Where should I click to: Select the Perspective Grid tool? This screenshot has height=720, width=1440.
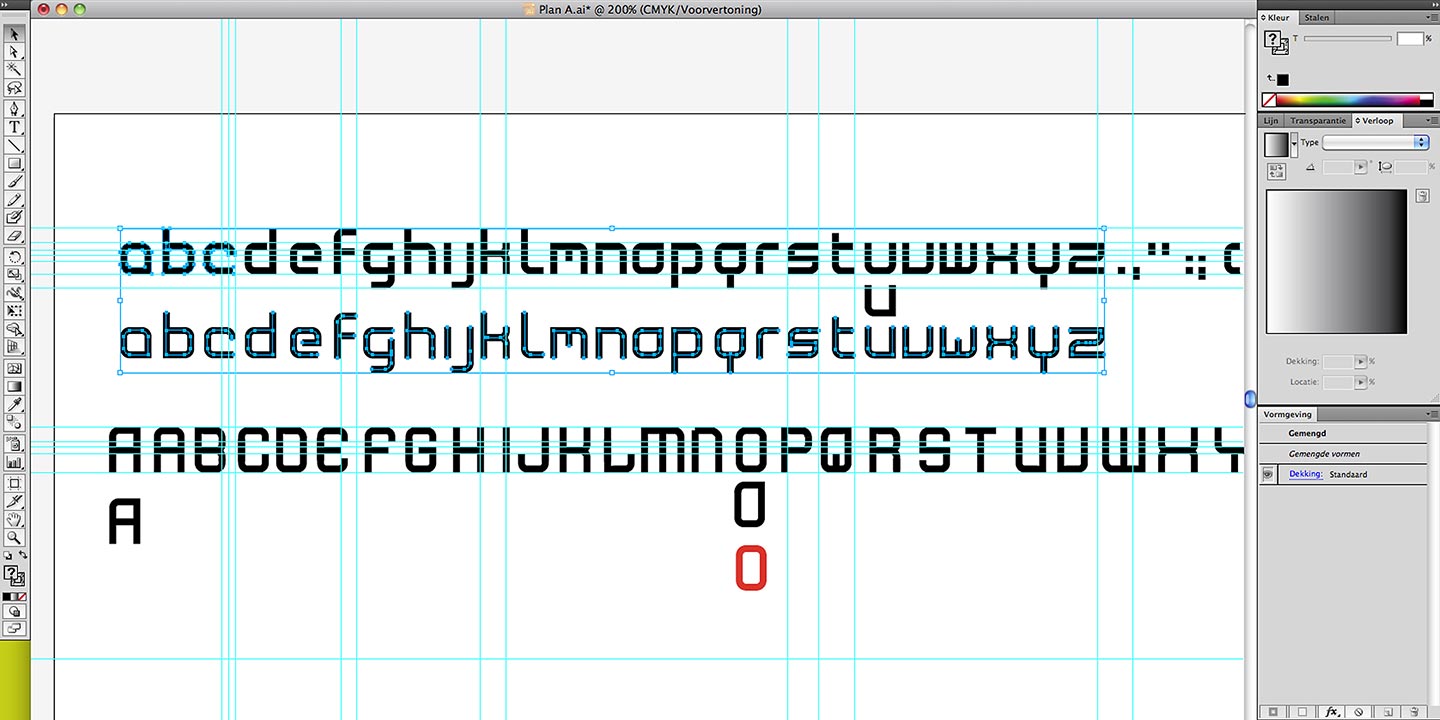[x=15, y=347]
